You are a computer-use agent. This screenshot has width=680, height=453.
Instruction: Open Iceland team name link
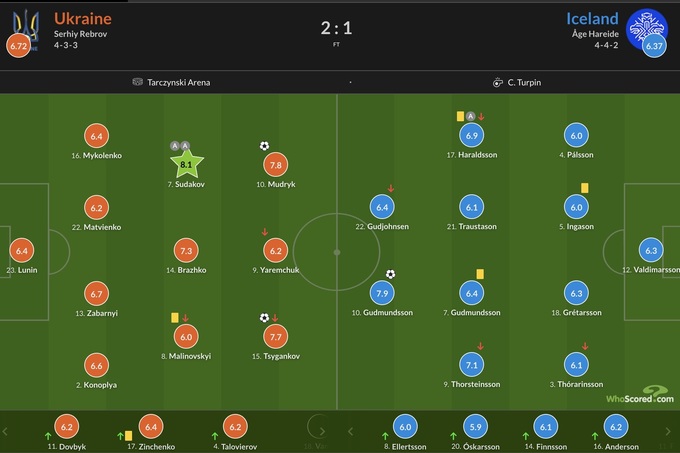[x=592, y=18]
